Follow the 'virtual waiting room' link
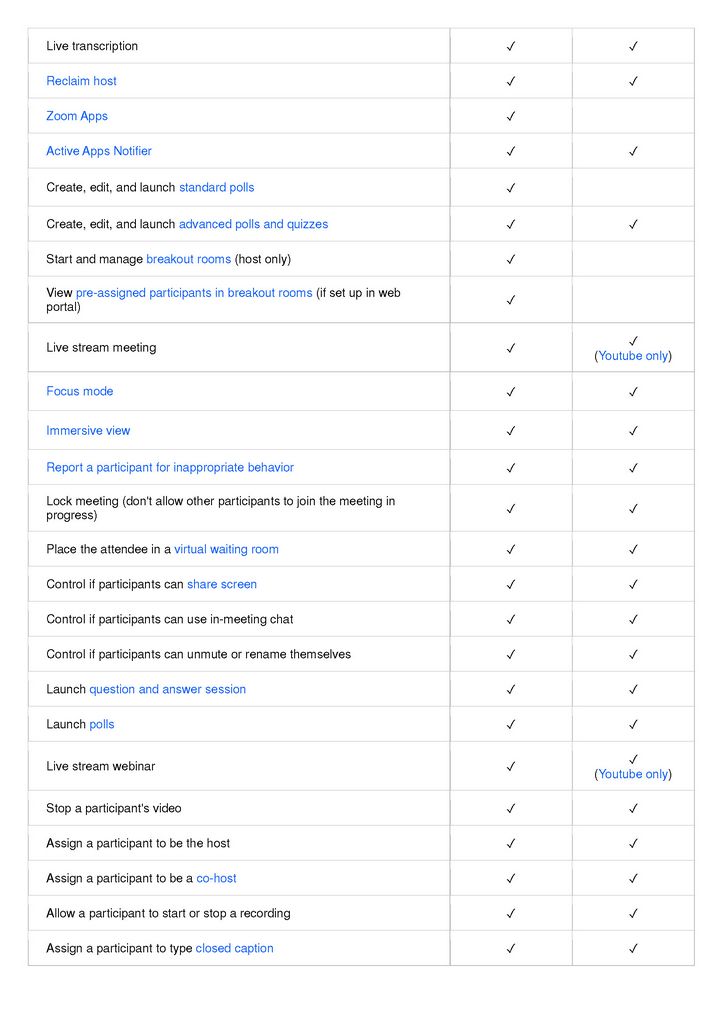Image resolution: width=724 pixels, height=1024 pixels. click(226, 549)
